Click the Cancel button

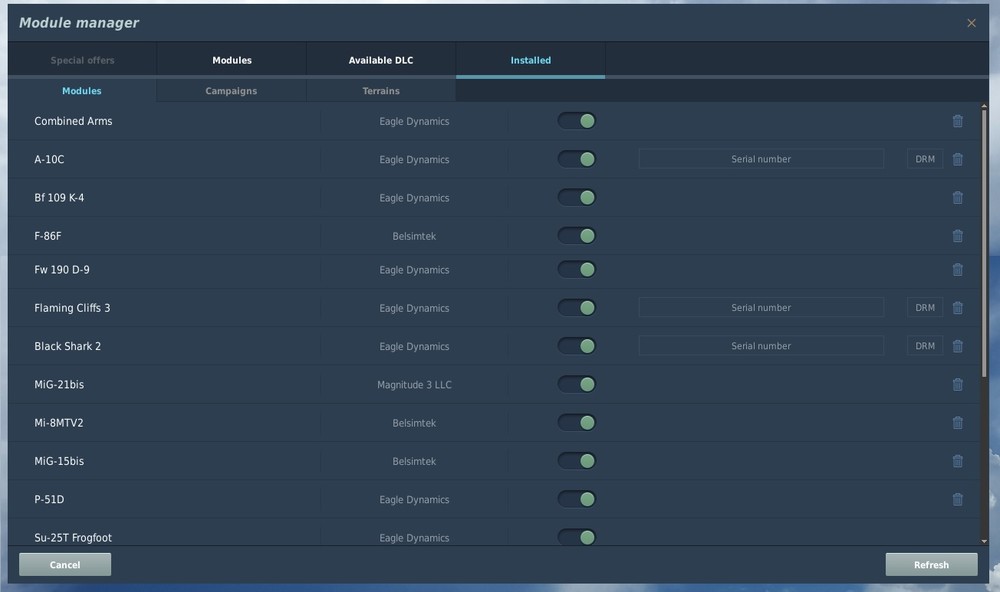[x=65, y=565]
